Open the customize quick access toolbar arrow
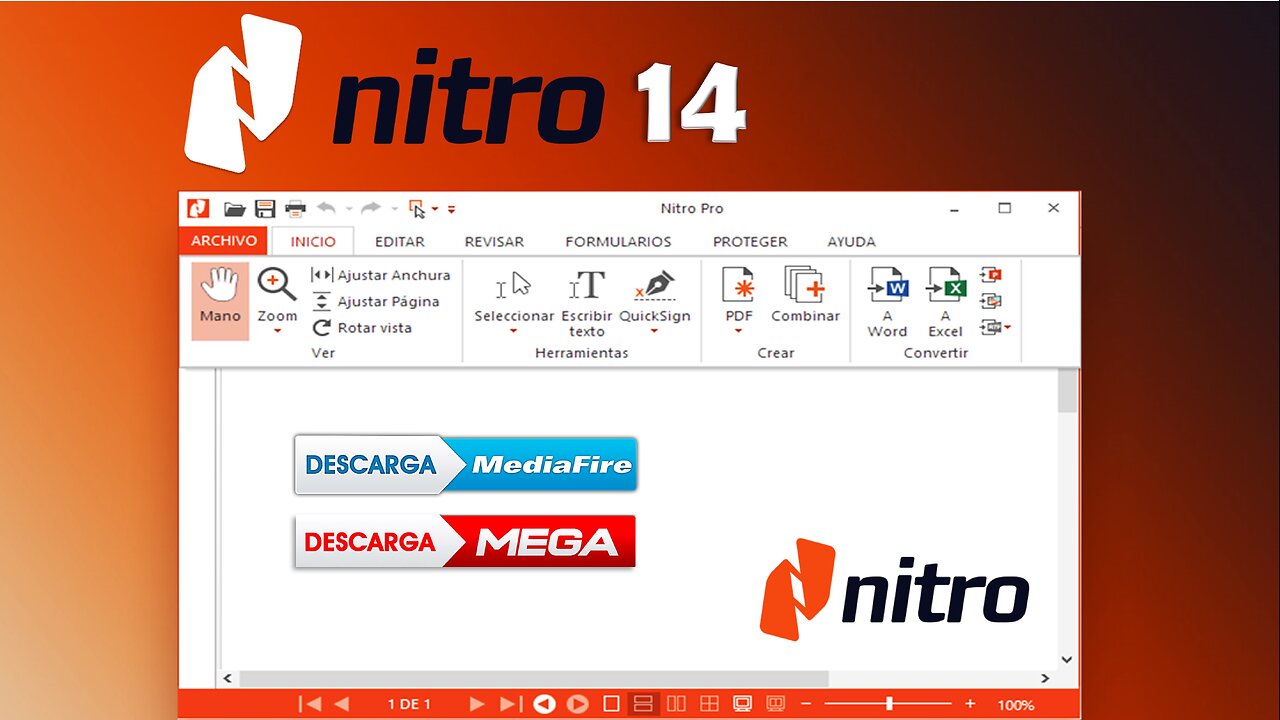This screenshot has width=1280, height=720. (x=451, y=210)
